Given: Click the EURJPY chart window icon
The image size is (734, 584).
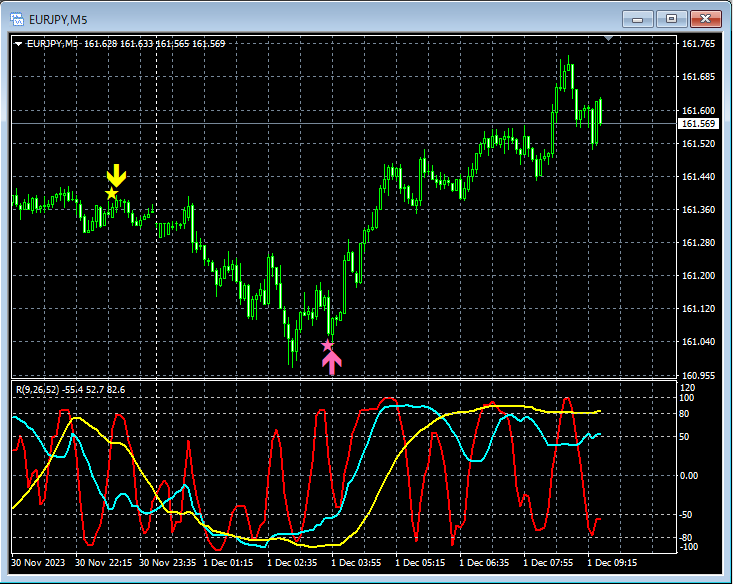Looking at the screenshot, I should click(x=17, y=19).
